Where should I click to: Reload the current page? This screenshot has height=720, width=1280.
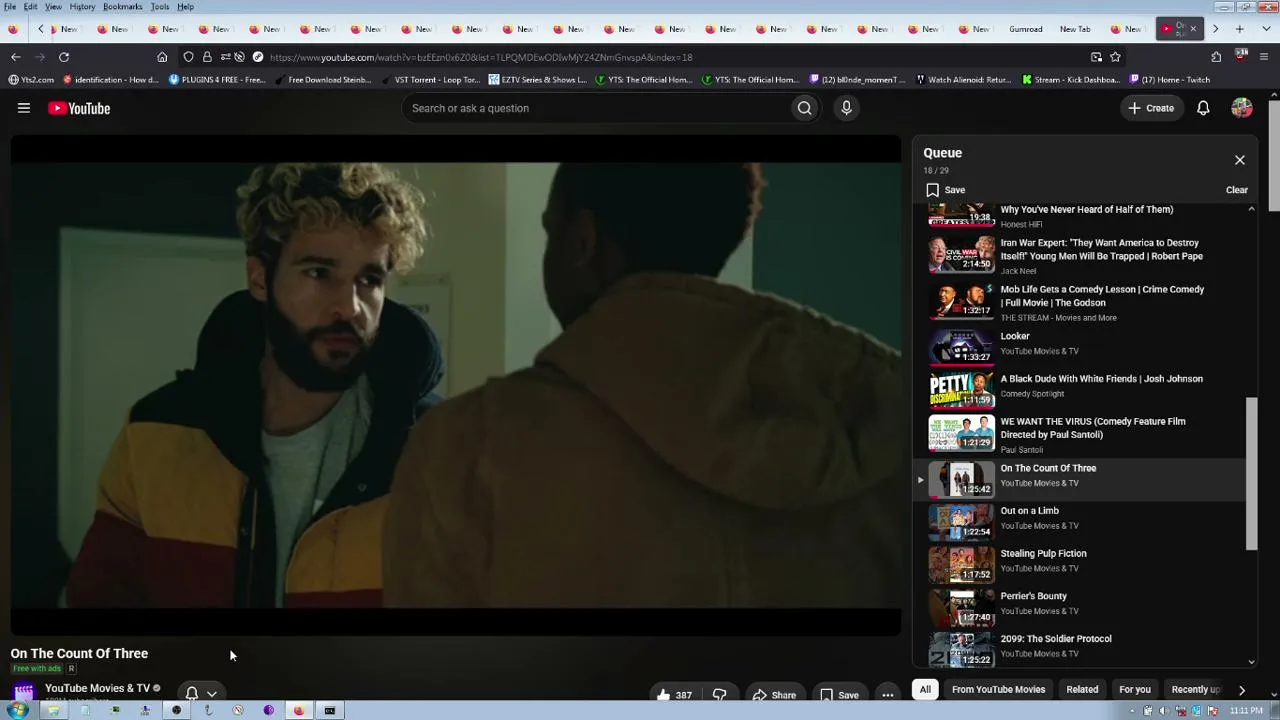(x=64, y=57)
